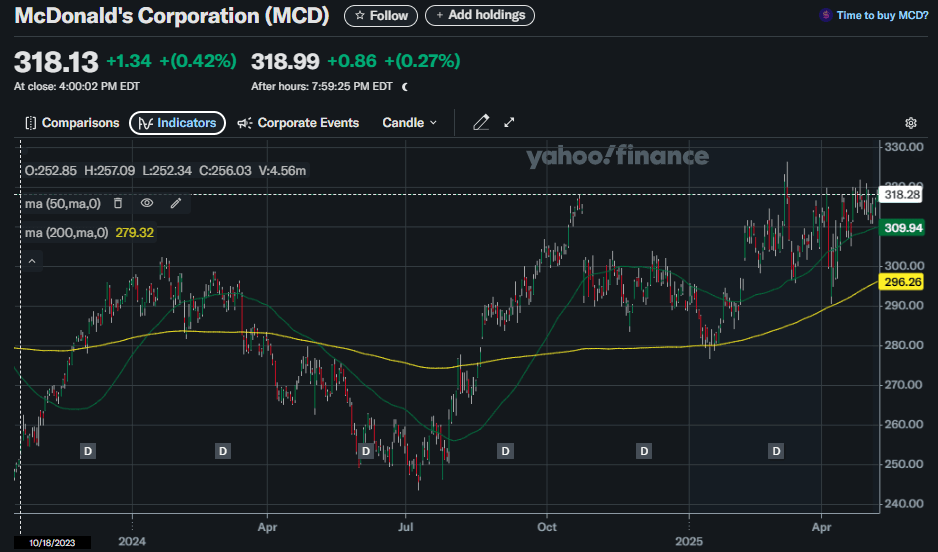
Task: Click the 318.28 current price label
Action: point(901,195)
